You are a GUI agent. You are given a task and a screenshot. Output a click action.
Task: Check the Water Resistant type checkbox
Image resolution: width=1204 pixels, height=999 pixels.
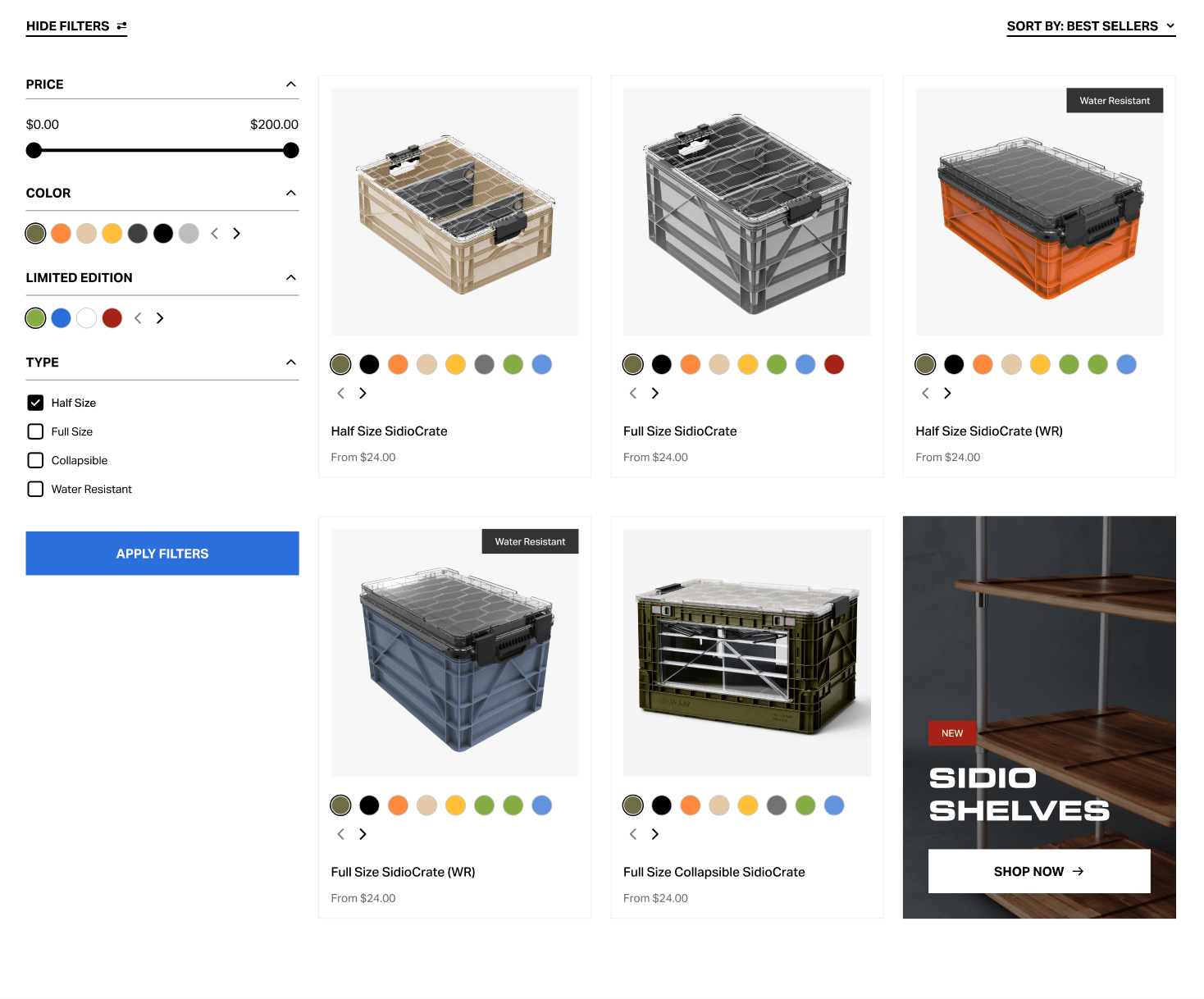tap(35, 489)
